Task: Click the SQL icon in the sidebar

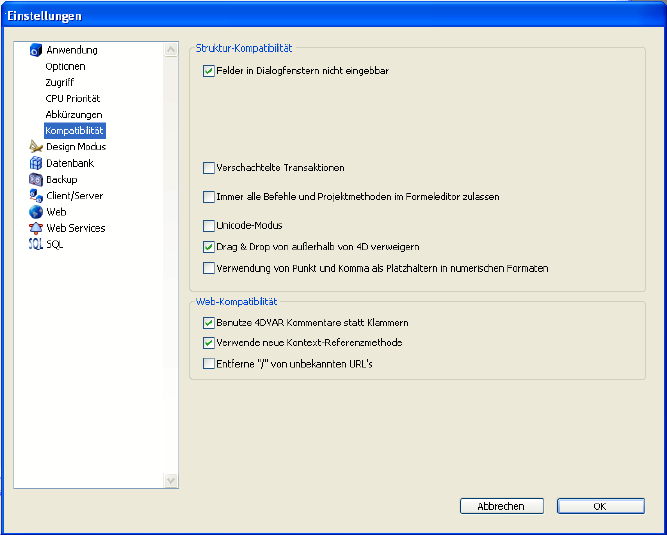Action: tap(36, 245)
